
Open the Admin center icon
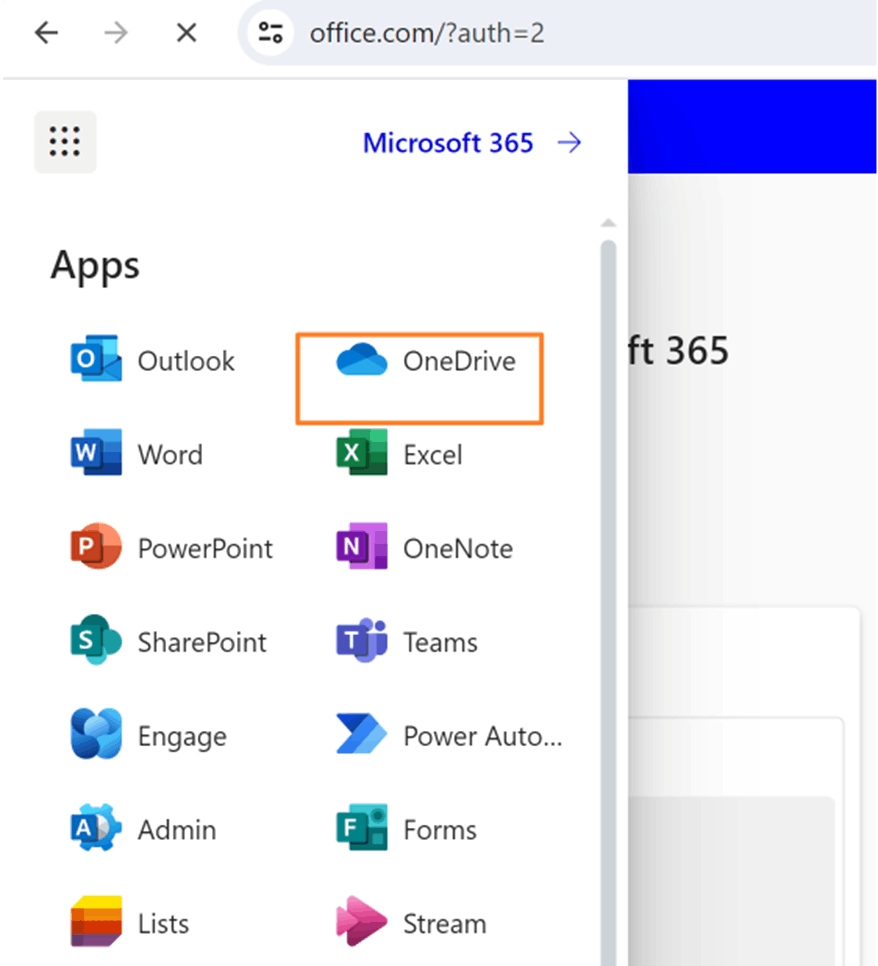pos(96,827)
